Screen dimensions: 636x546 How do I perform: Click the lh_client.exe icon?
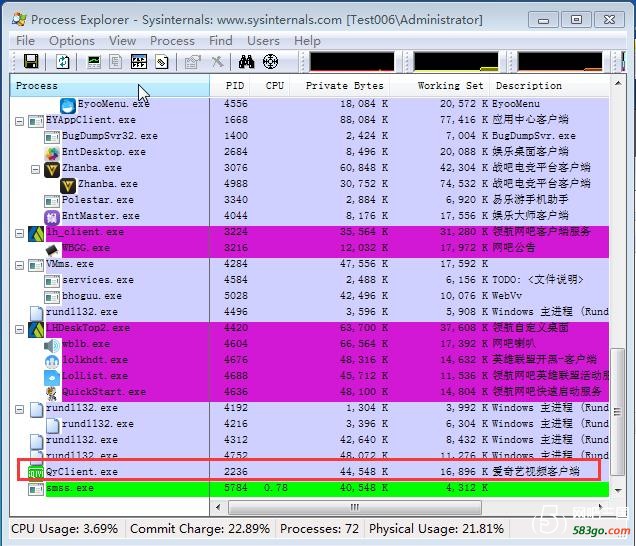tap(36, 234)
